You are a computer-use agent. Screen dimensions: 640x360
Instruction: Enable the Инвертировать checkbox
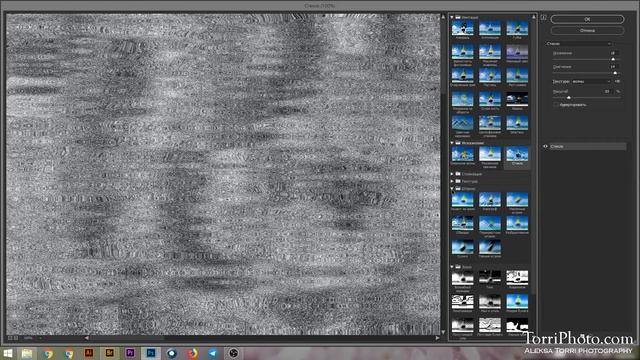coord(556,105)
